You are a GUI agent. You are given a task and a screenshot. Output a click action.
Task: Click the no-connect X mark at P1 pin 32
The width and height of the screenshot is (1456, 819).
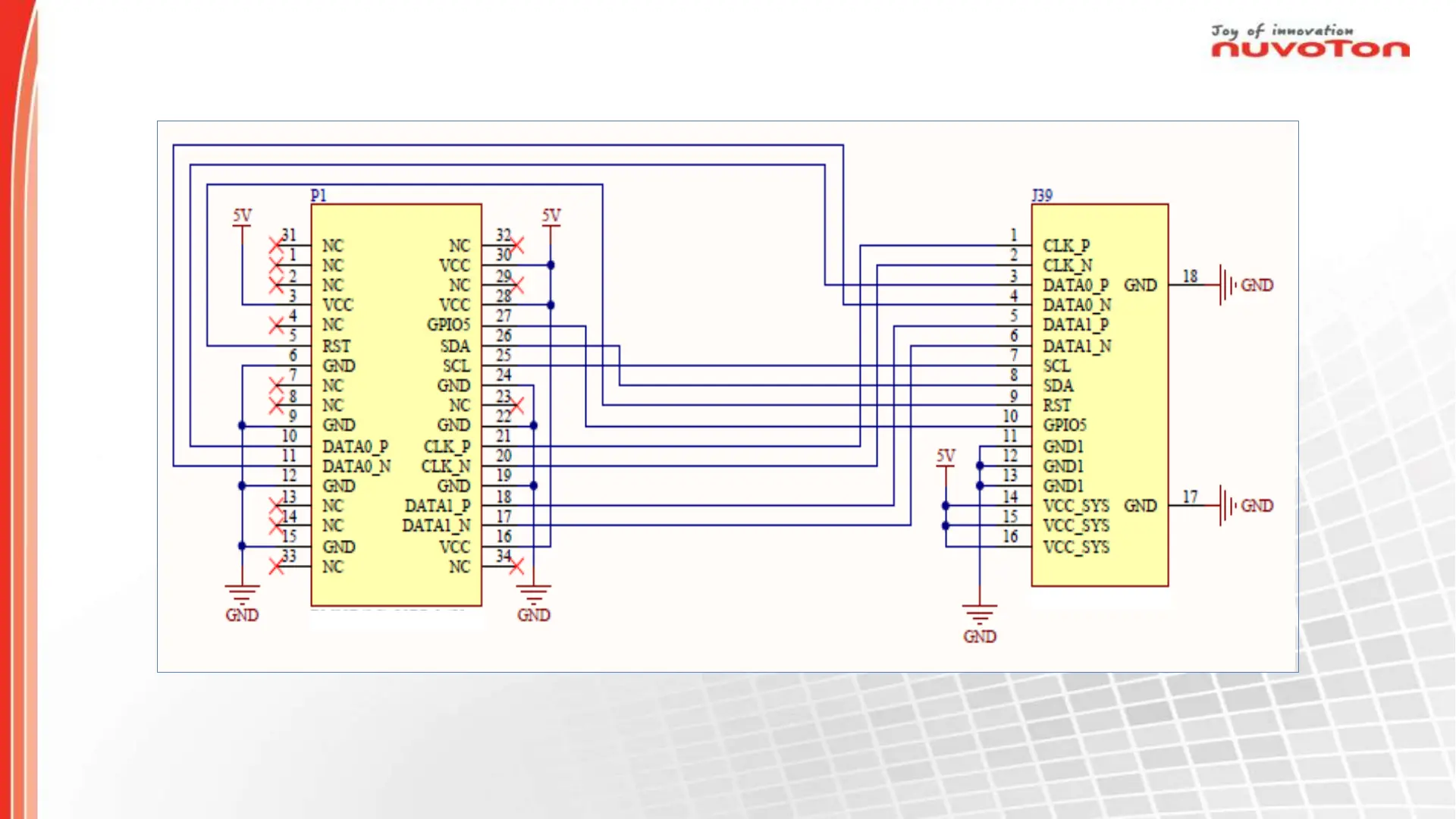point(516,246)
